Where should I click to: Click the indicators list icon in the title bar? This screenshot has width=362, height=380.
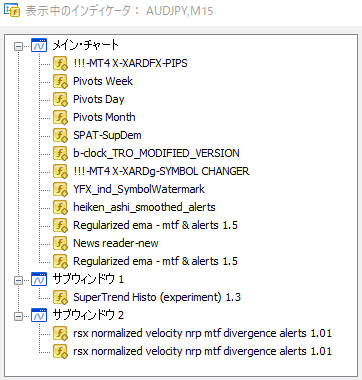(11, 10)
